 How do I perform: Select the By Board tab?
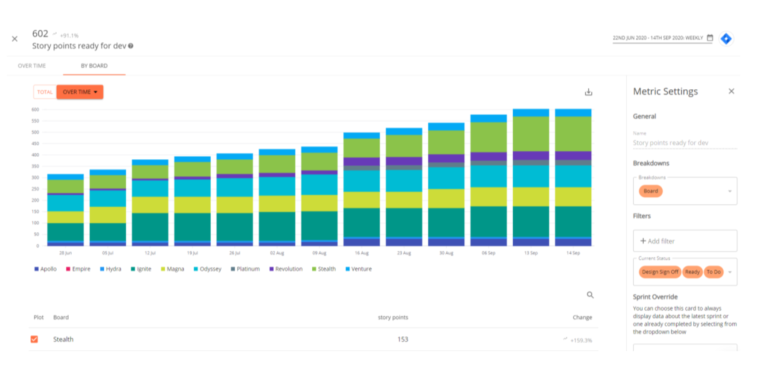click(94, 66)
